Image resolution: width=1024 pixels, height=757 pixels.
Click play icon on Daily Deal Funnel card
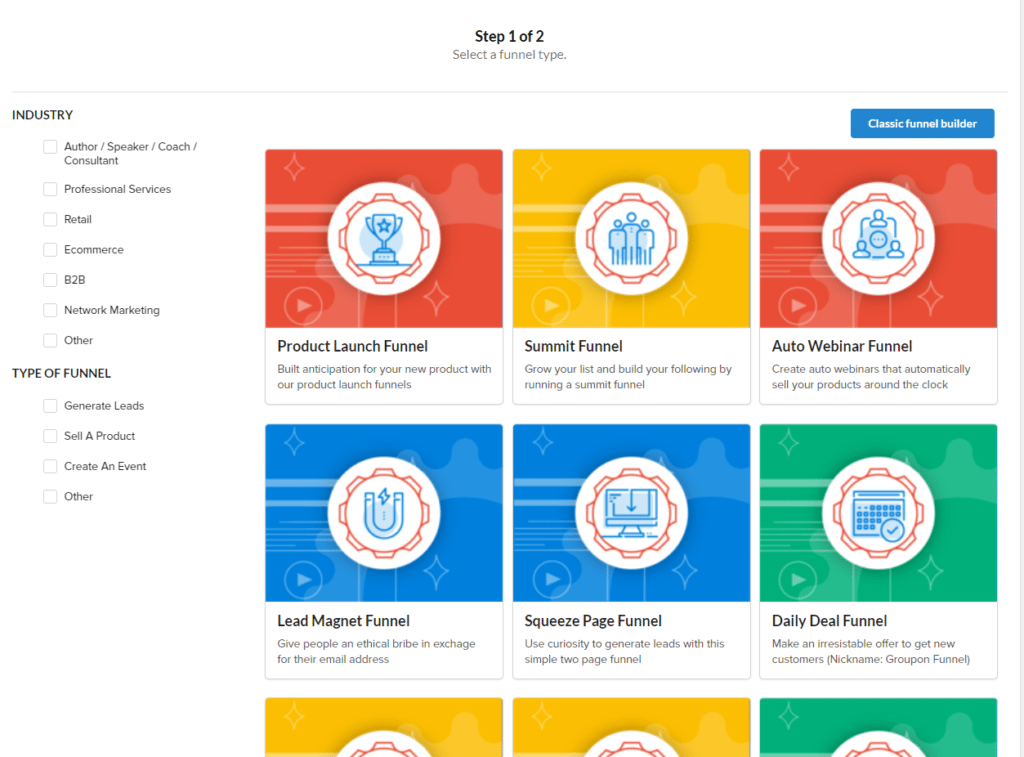[798, 579]
